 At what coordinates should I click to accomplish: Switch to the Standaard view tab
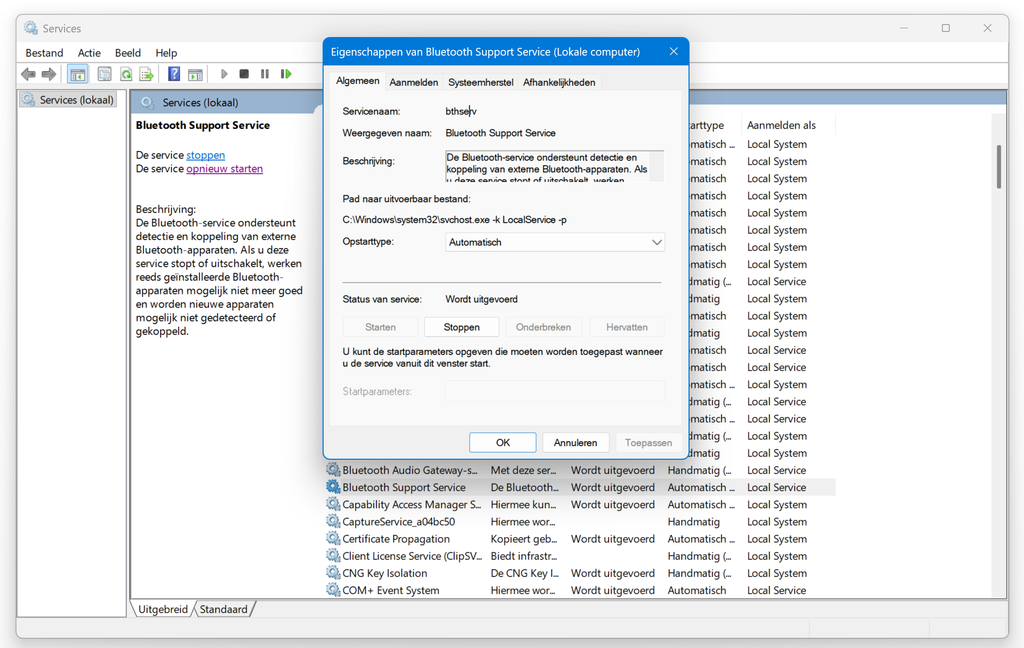(223, 609)
